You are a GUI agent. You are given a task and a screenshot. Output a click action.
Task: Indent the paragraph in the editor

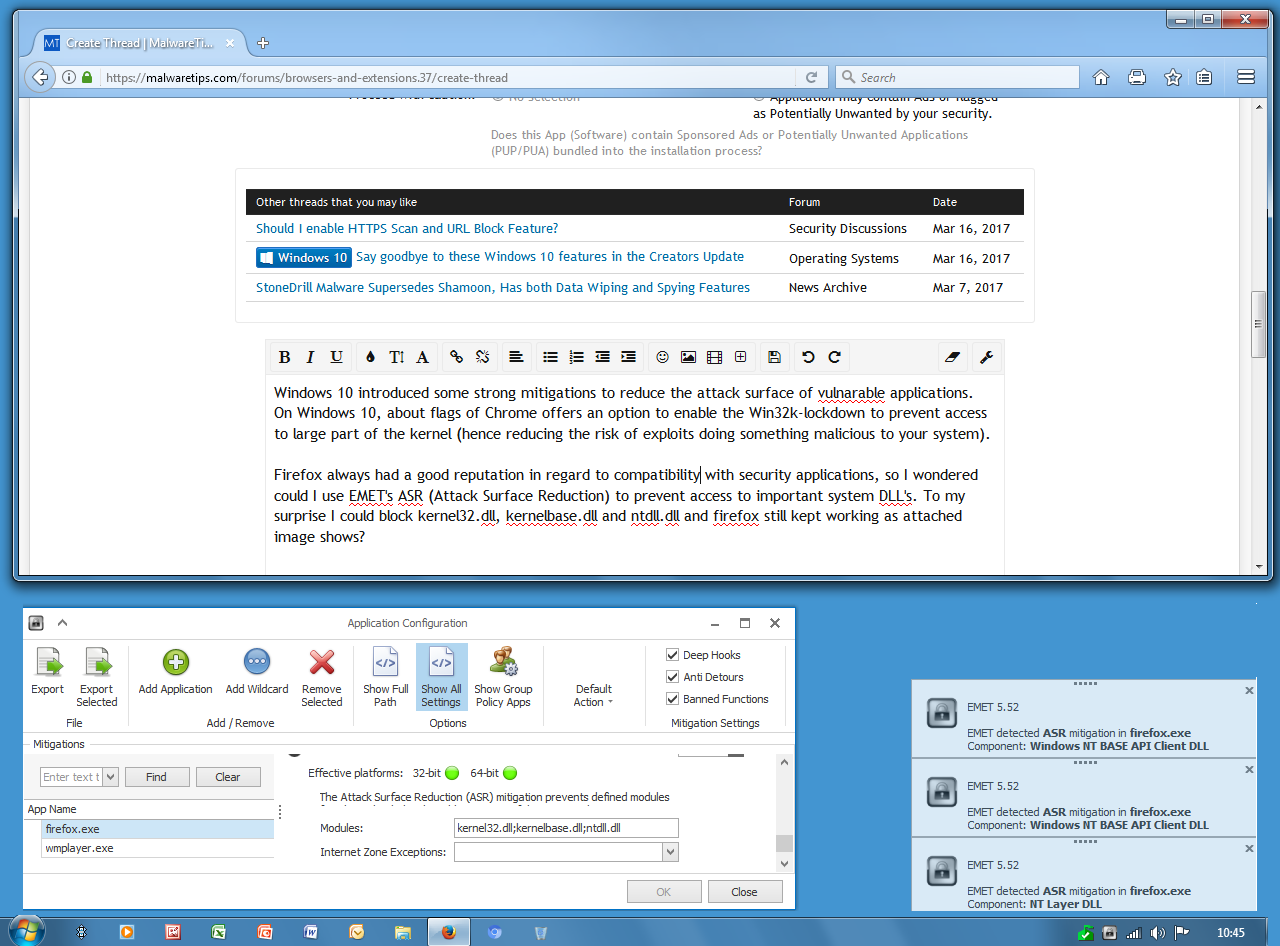pos(628,357)
